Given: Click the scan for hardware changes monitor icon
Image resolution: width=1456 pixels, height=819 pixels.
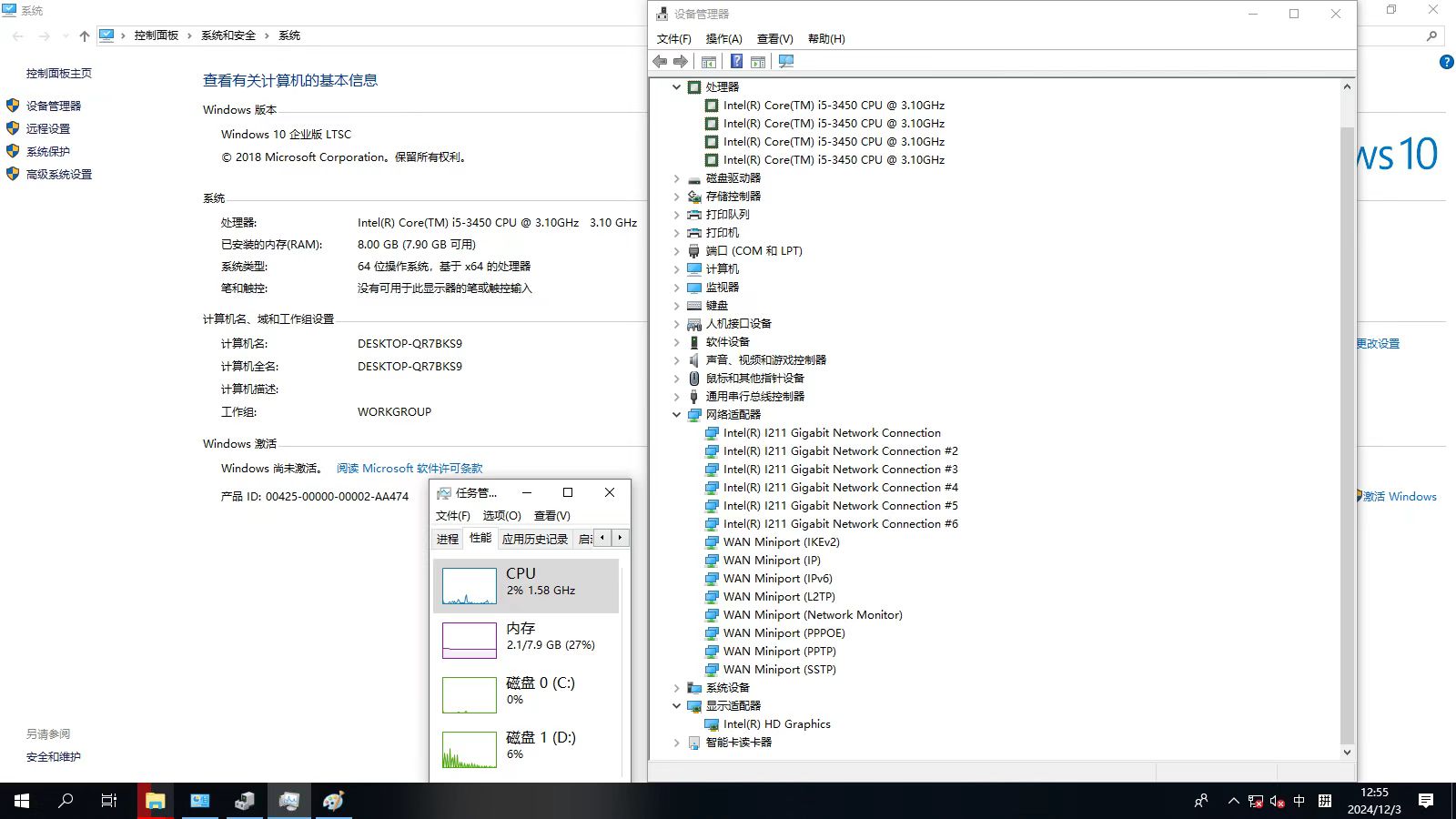Looking at the screenshot, I should pos(786,61).
